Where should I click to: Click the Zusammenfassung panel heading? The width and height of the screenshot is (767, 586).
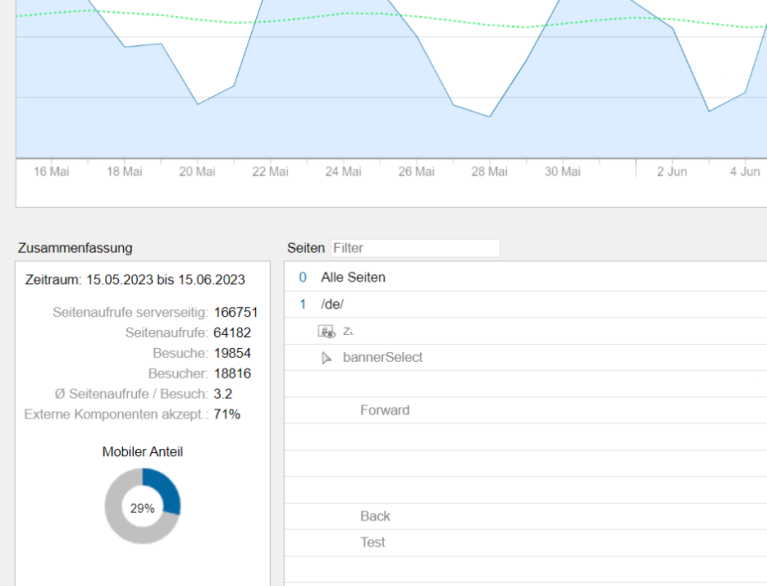75,248
